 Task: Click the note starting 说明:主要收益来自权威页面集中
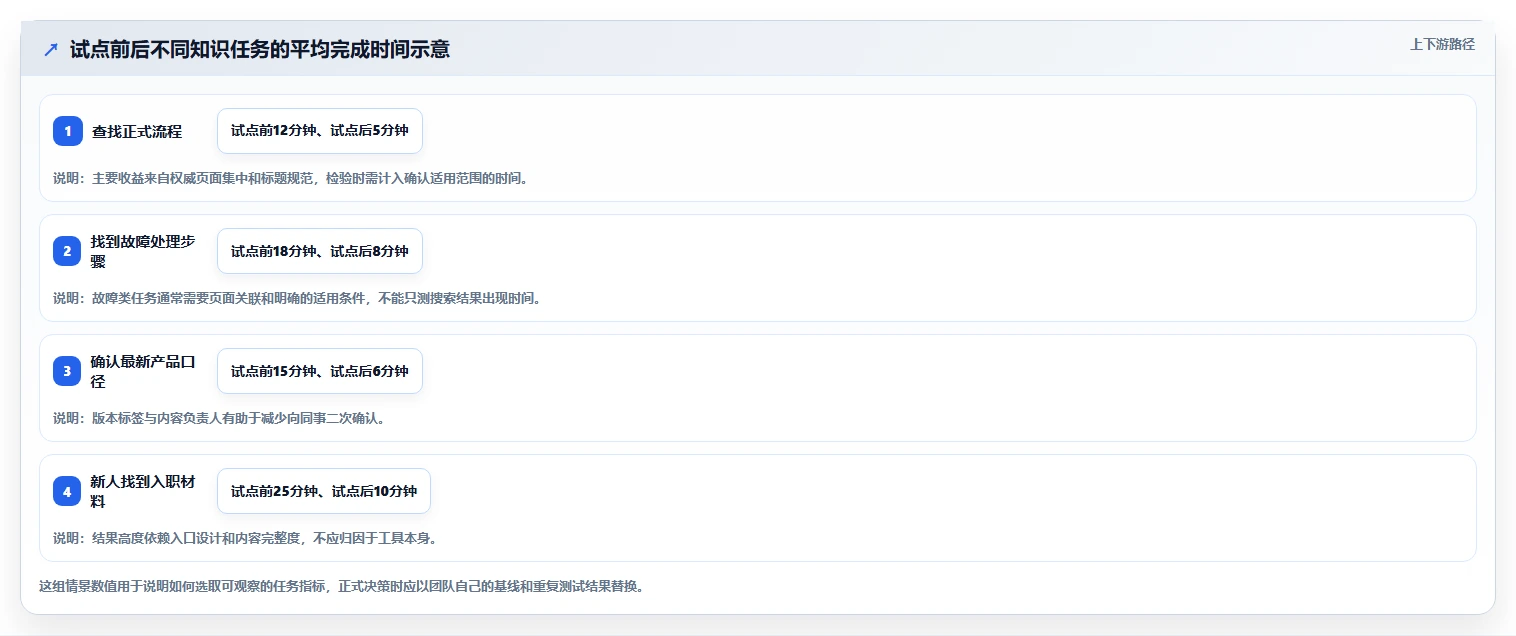290,178
